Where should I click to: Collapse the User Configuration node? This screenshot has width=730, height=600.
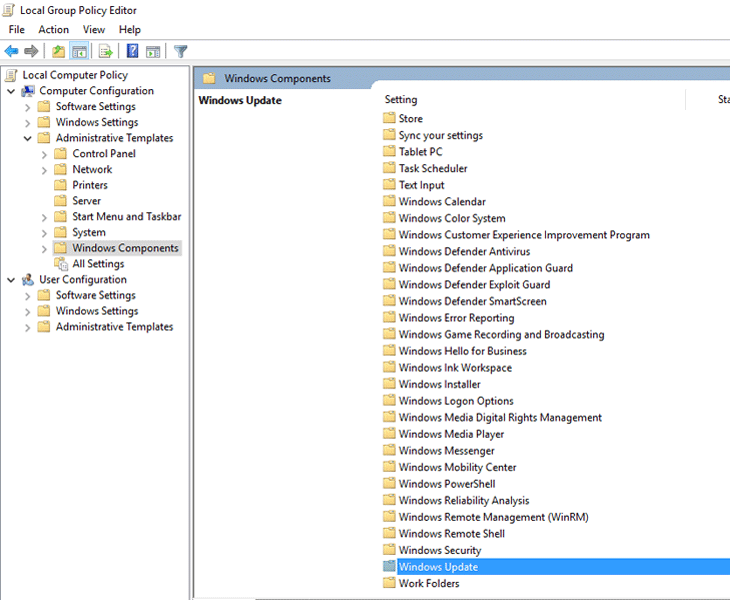pos(11,280)
